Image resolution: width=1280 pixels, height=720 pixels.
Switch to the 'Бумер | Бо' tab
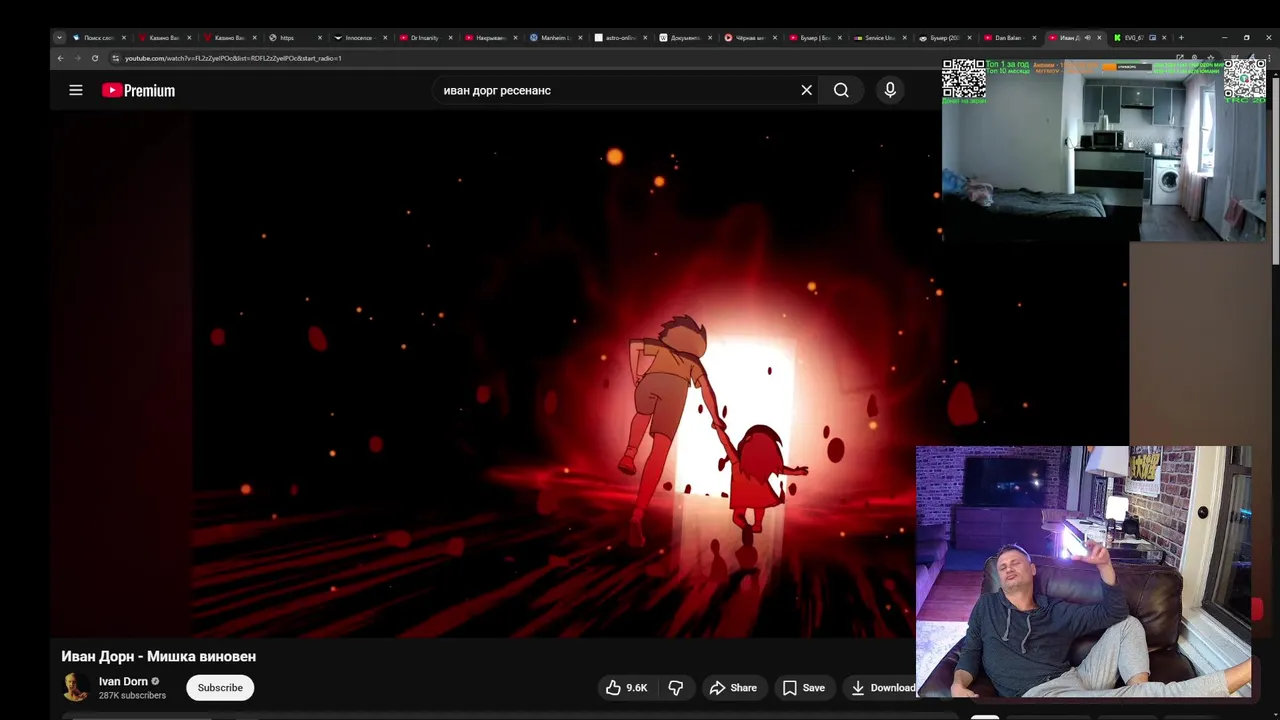[x=815, y=38]
